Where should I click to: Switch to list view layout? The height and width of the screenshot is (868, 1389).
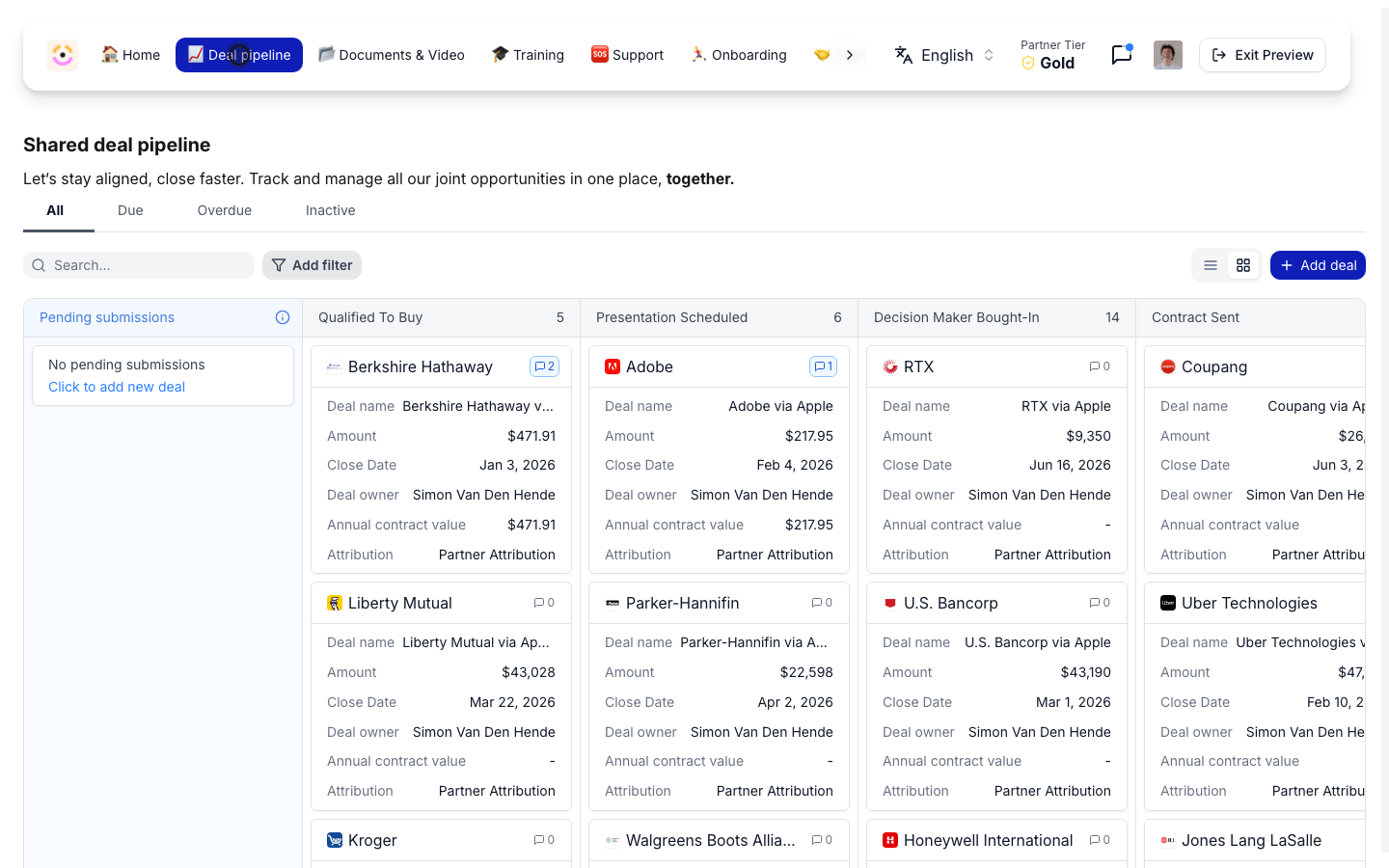click(x=1211, y=265)
